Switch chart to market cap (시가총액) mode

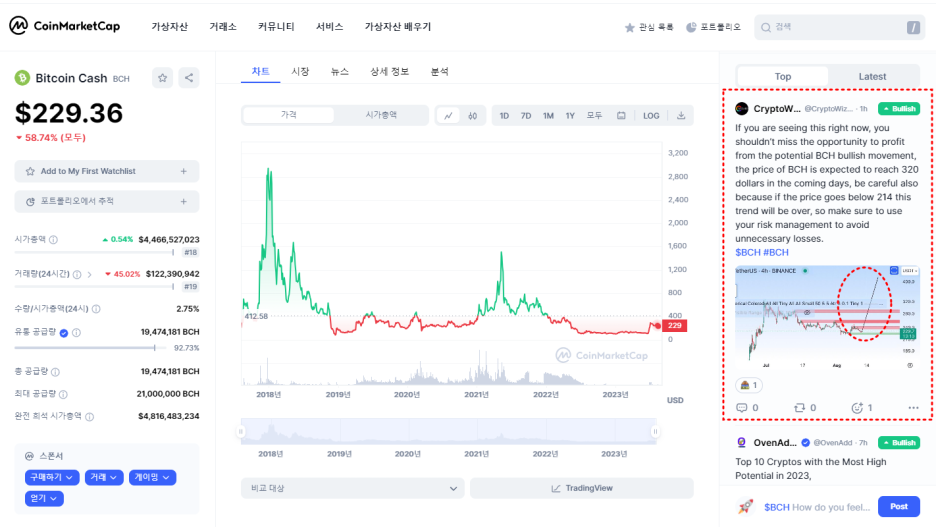coord(381,115)
